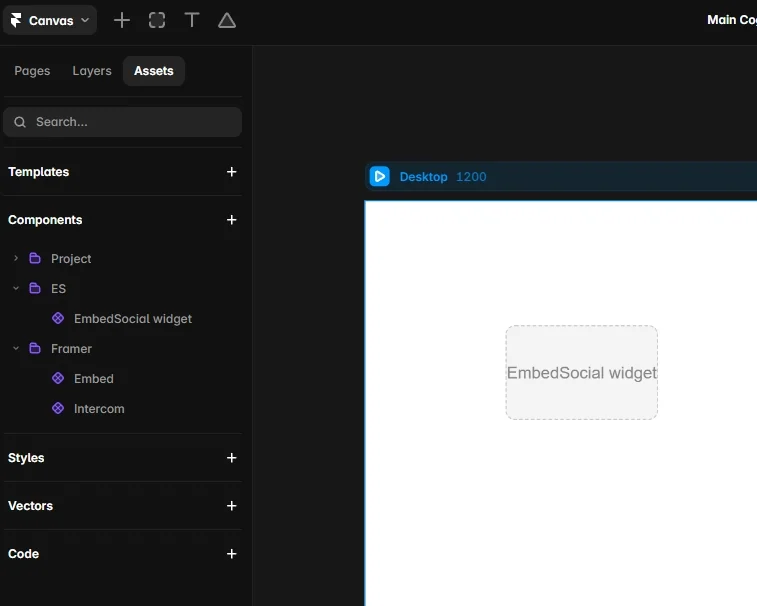The width and height of the screenshot is (757, 606).
Task: Click the Framer folder icon
Action: [x=35, y=348]
